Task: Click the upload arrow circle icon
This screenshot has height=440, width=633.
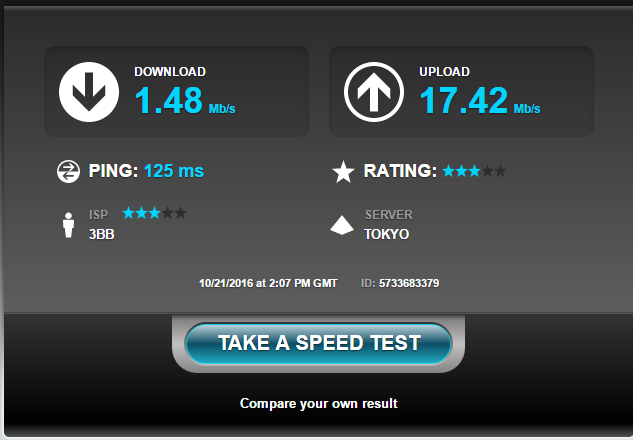Action: click(x=374, y=92)
